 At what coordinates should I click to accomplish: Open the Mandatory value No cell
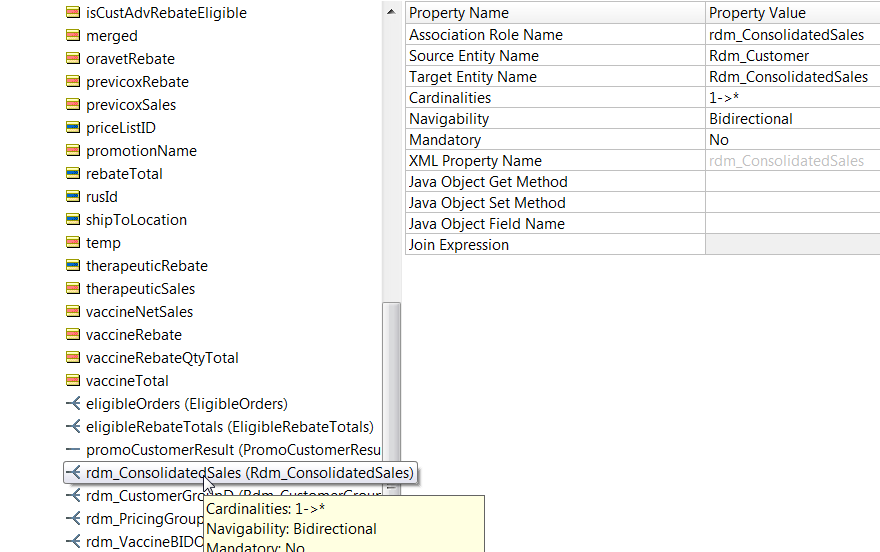click(x=792, y=140)
